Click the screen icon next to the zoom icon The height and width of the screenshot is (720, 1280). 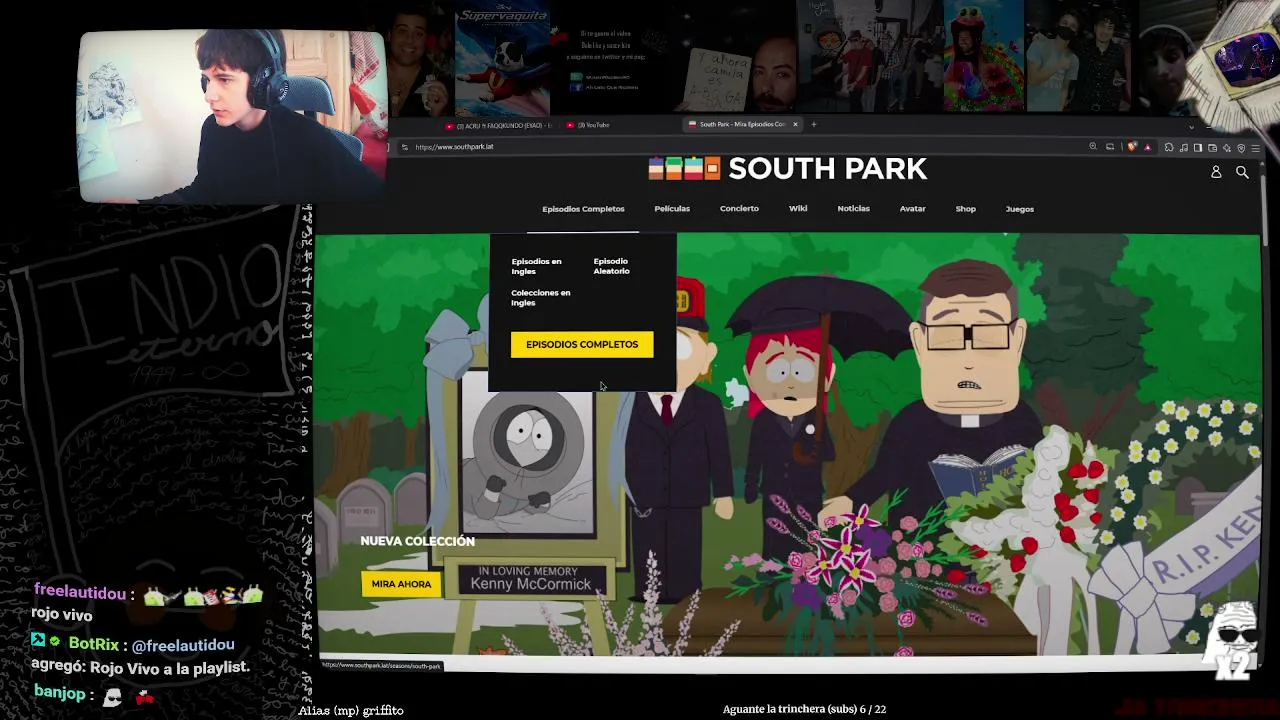point(1110,147)
